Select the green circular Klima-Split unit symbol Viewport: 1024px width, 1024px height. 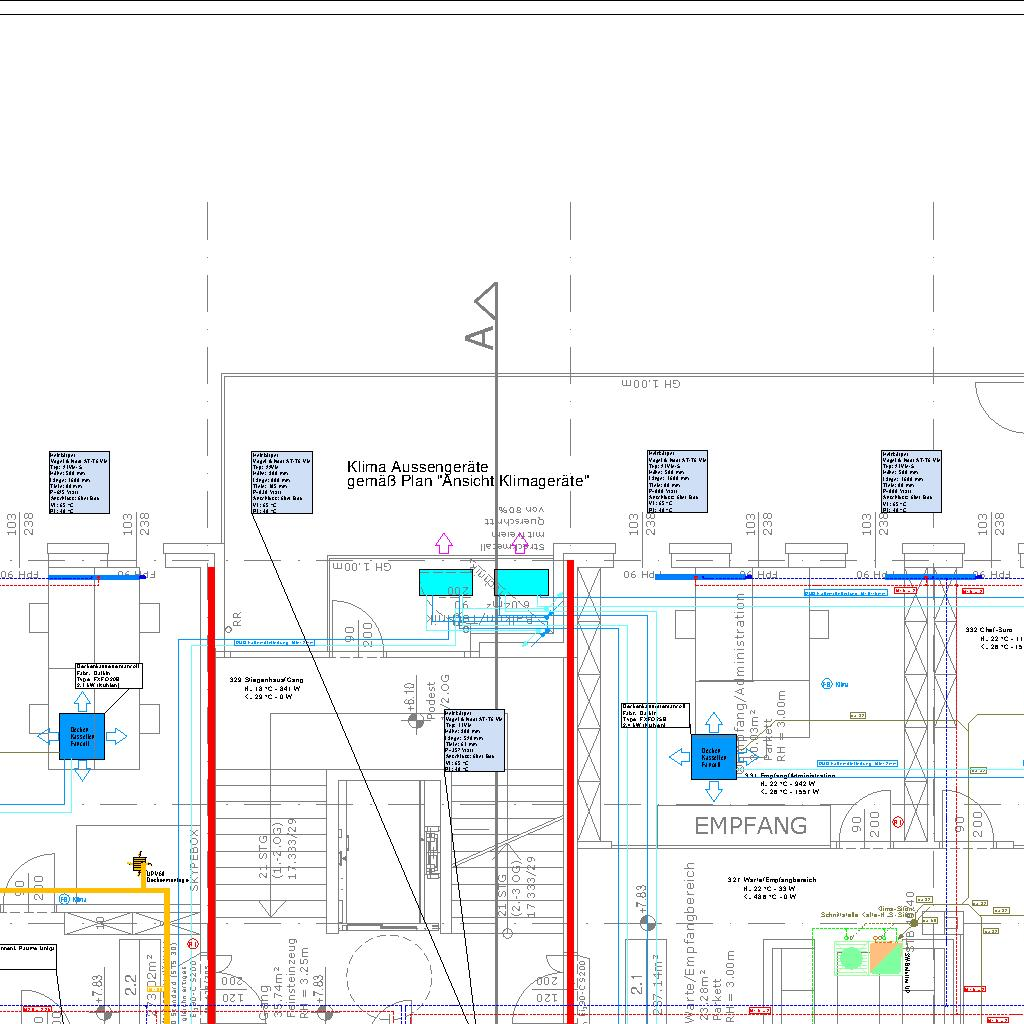point(851,958)
